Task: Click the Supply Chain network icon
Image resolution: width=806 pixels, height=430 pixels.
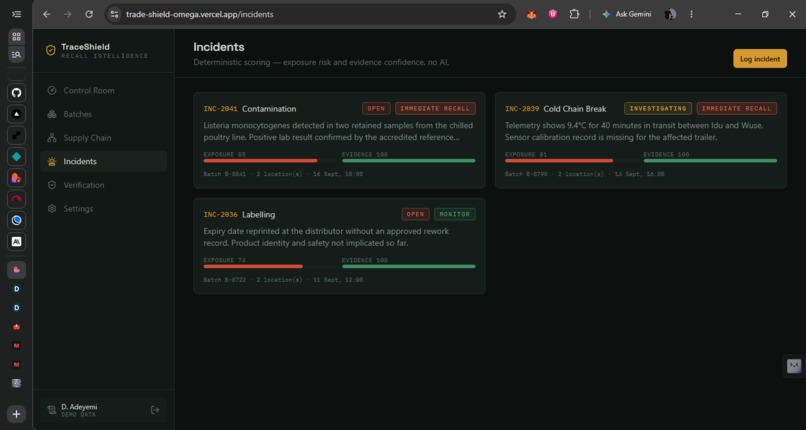Action: tap(51, 138)
